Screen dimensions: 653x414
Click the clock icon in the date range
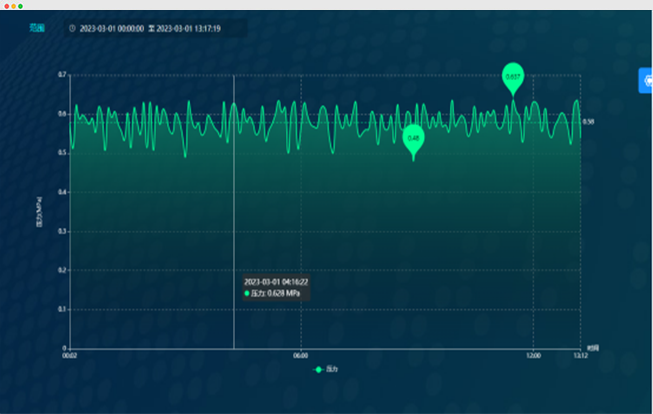71,28
